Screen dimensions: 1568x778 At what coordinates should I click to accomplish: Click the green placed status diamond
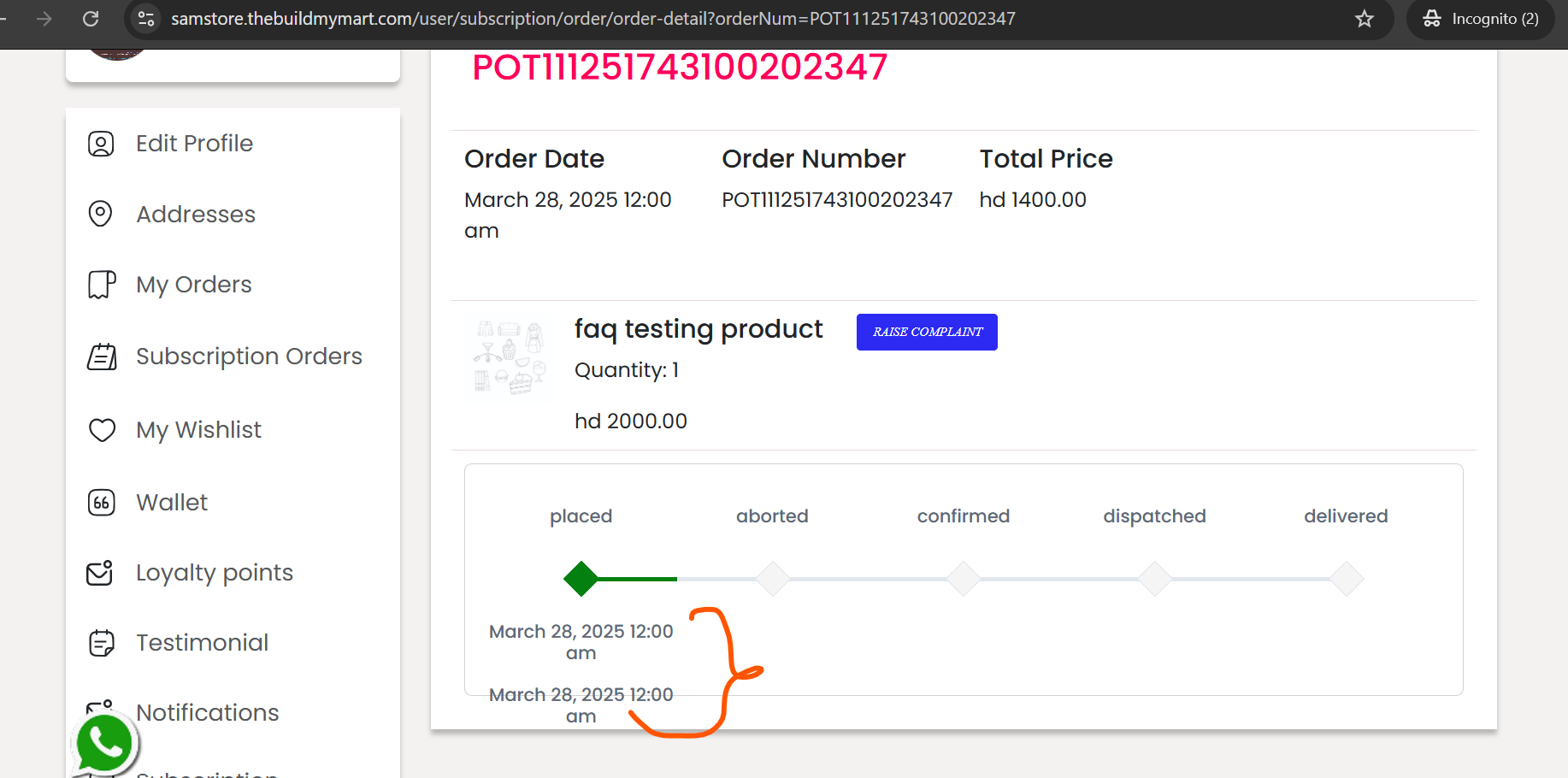581,579
